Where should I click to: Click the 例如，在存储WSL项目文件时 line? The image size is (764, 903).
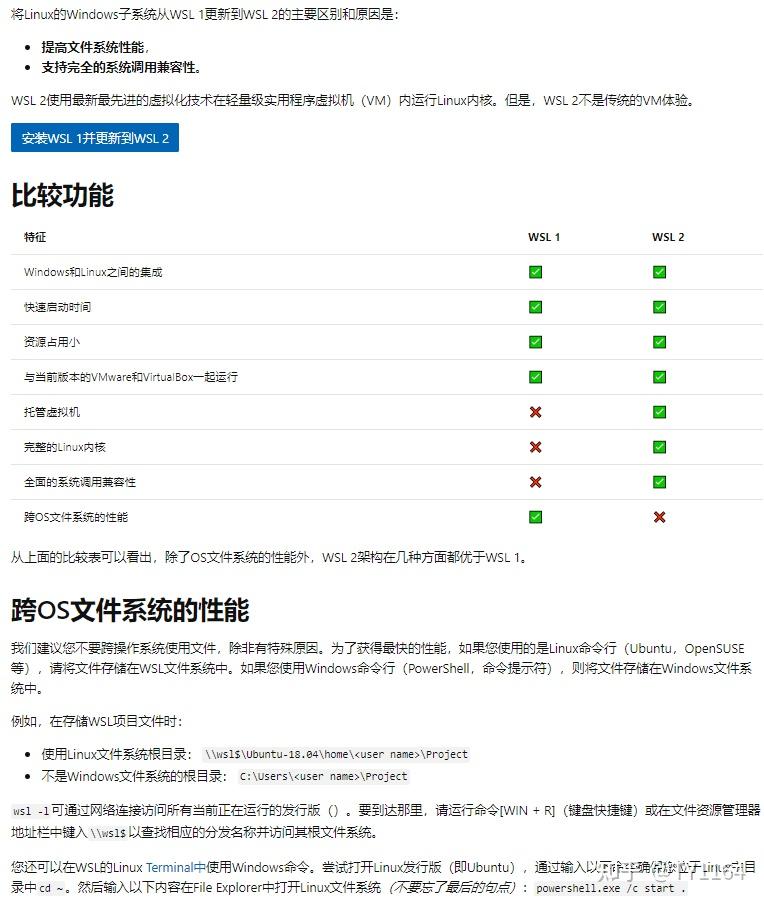coord(96,721)
